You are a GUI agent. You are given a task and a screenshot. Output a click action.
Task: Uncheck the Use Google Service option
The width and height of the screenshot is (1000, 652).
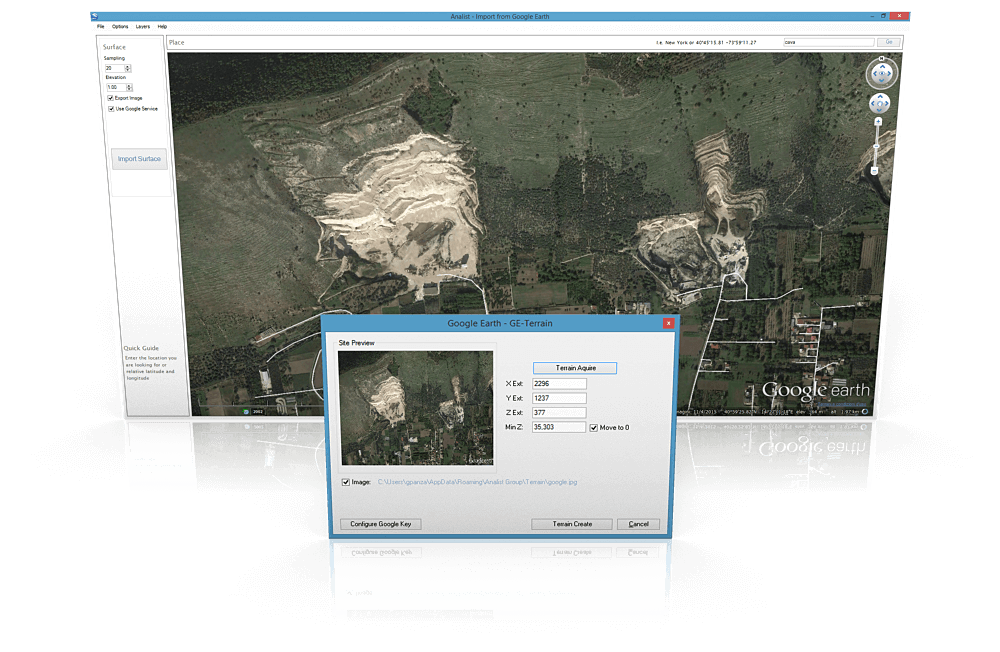point(112,109)
